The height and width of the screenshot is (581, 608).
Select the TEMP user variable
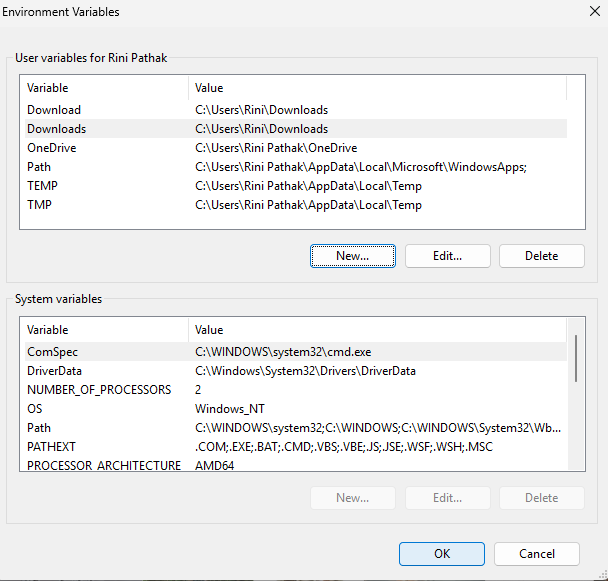point(42,186)
